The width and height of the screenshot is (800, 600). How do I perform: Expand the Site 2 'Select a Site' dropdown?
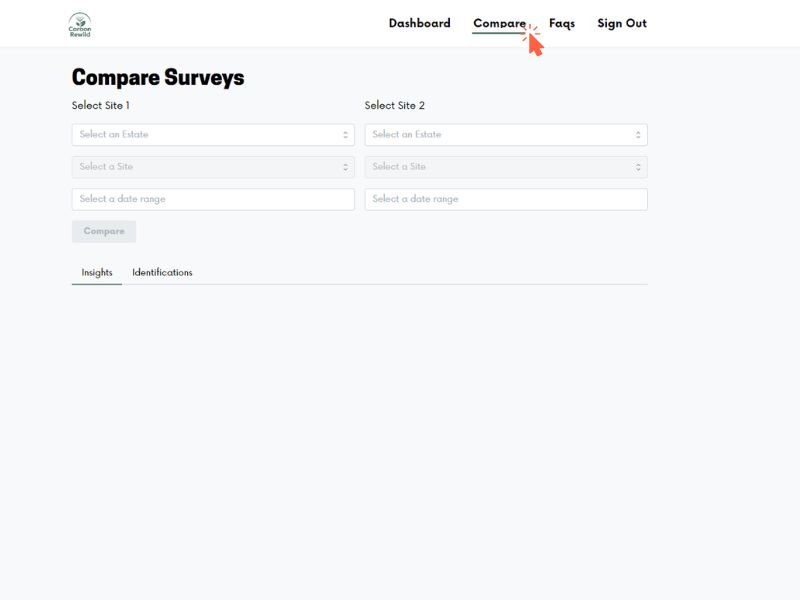(x=506, y=167)
